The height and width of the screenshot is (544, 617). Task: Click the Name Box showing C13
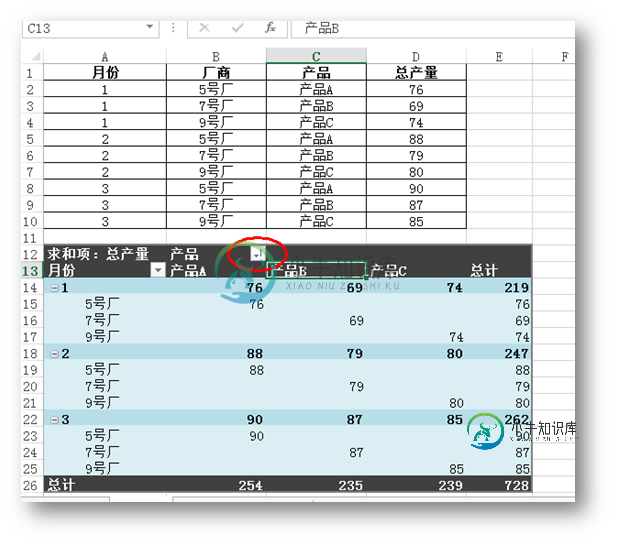(91, 29)
